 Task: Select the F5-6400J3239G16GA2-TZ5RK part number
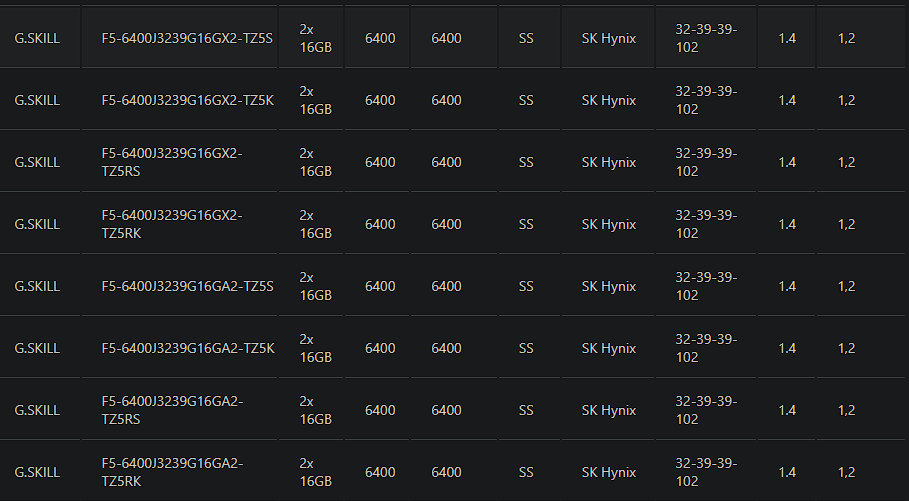[172, 472]
